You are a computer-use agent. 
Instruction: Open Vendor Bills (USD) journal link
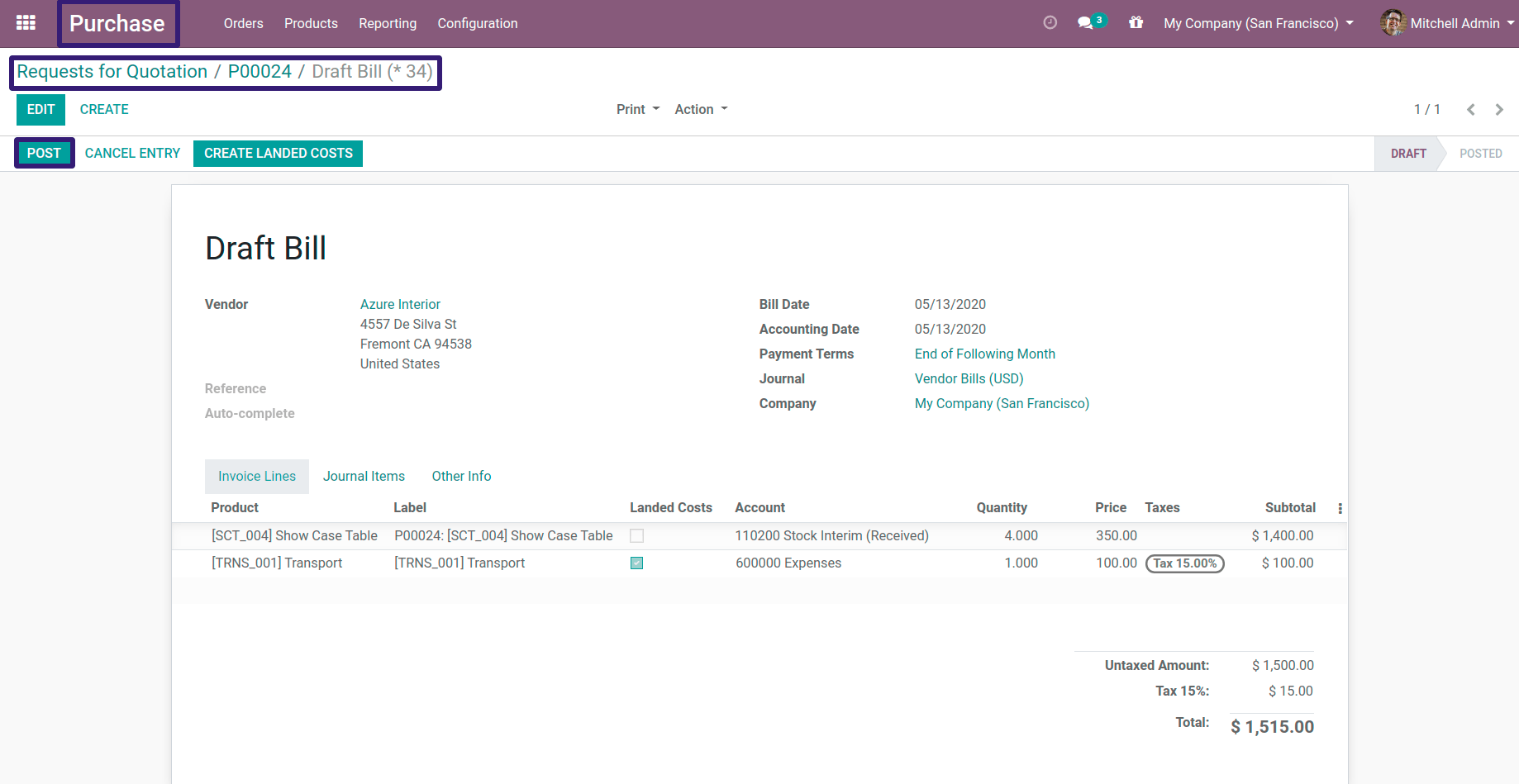(969, 379)
